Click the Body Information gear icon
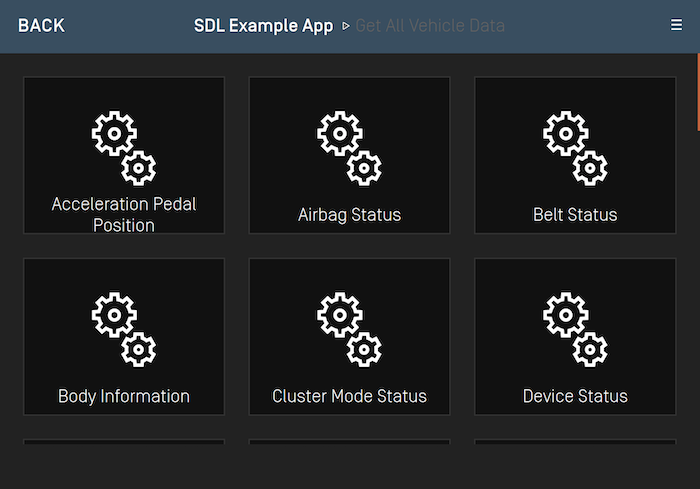 tap(124, 329)
